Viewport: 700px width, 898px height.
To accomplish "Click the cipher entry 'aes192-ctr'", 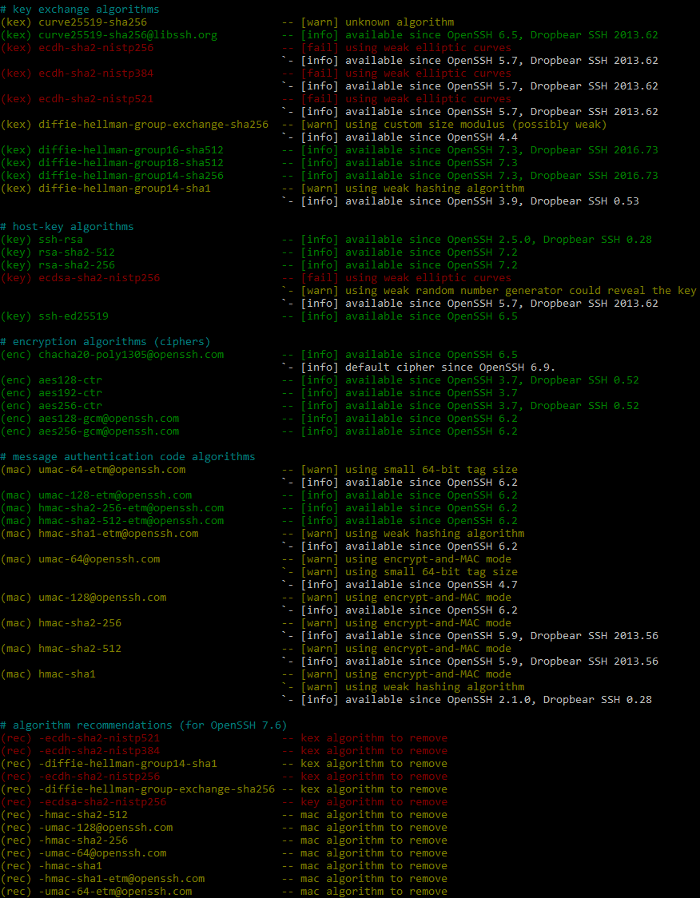I will pos(70,393).
